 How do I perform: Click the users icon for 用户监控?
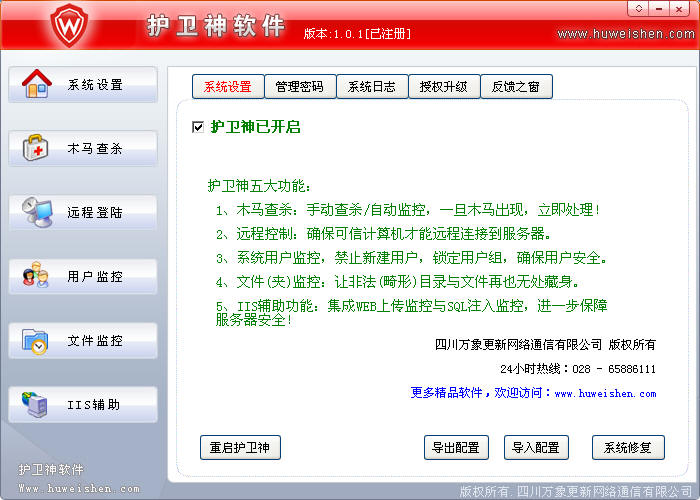pos(37,276)
